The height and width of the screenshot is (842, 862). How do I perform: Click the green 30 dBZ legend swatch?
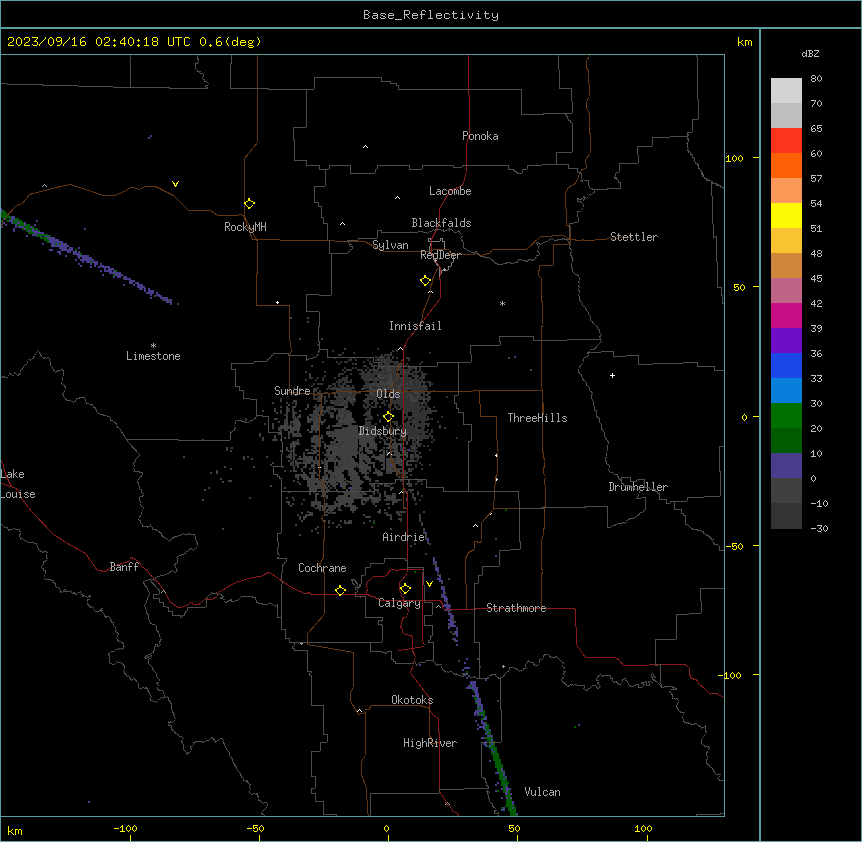(x=786, y=416)
